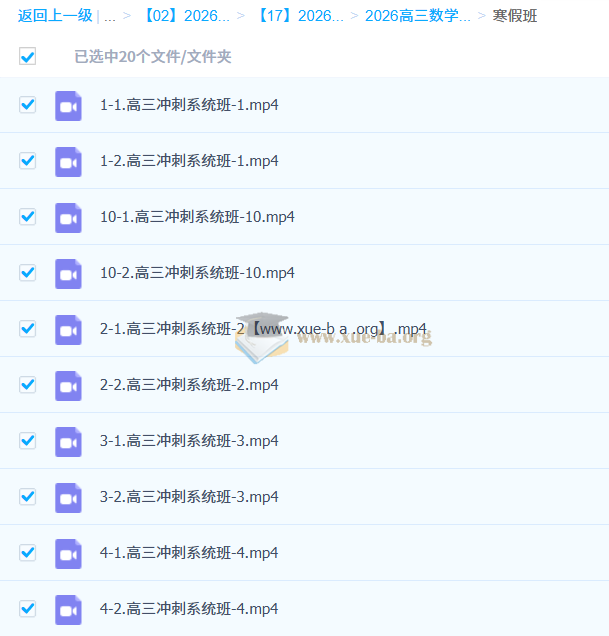The height and width of the screenshot is (636, 609).
Task: Click video icon for 4-1.高三冲刺系统班-4.mp4
Action: [x=68, y=554]
